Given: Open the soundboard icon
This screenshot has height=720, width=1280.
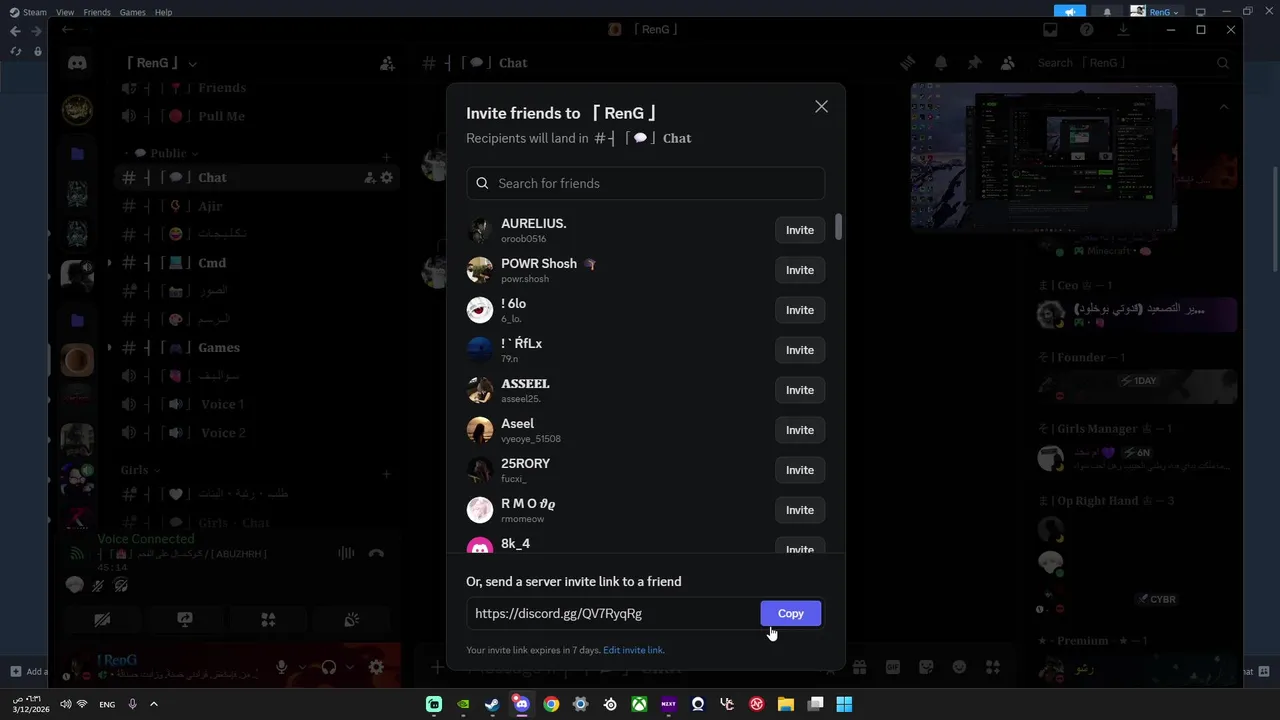Looking at the screenshot, I should [351, 620].
